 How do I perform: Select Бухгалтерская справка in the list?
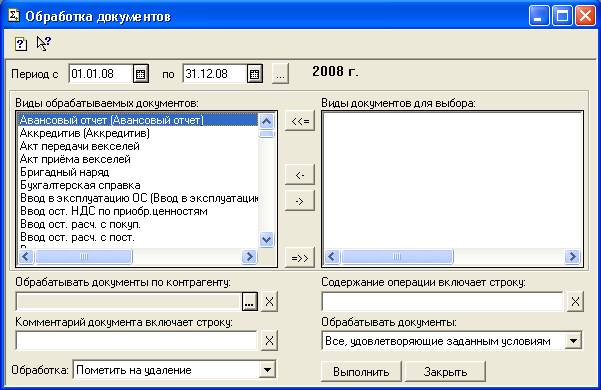click(x=80, y=185)
